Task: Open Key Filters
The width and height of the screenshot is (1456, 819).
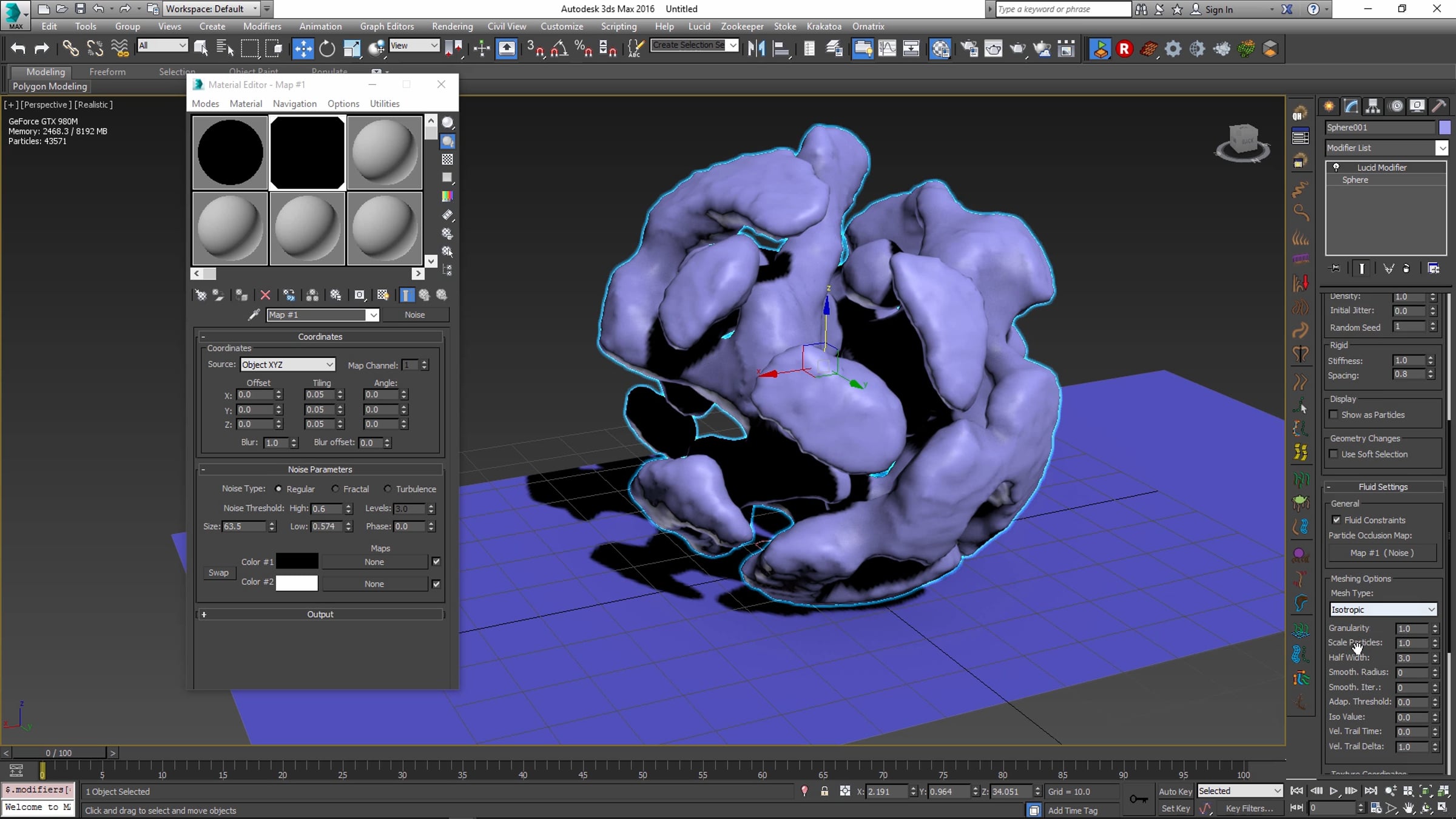Action: click(x=1249, y=808)
